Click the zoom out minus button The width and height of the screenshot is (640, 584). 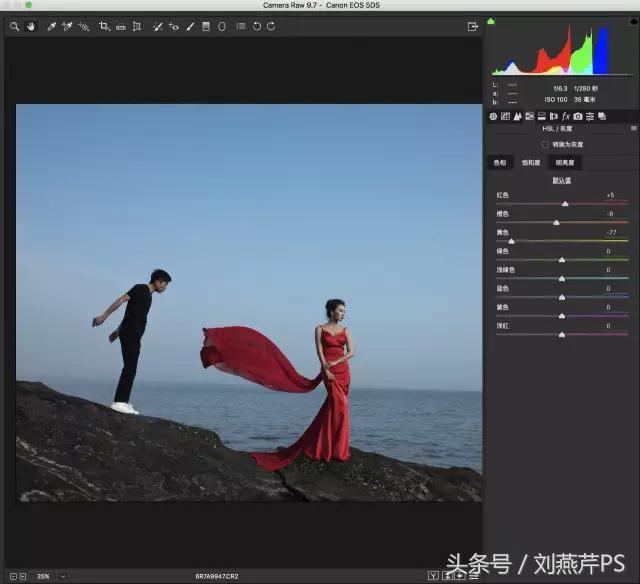click(x=13, y=576)
